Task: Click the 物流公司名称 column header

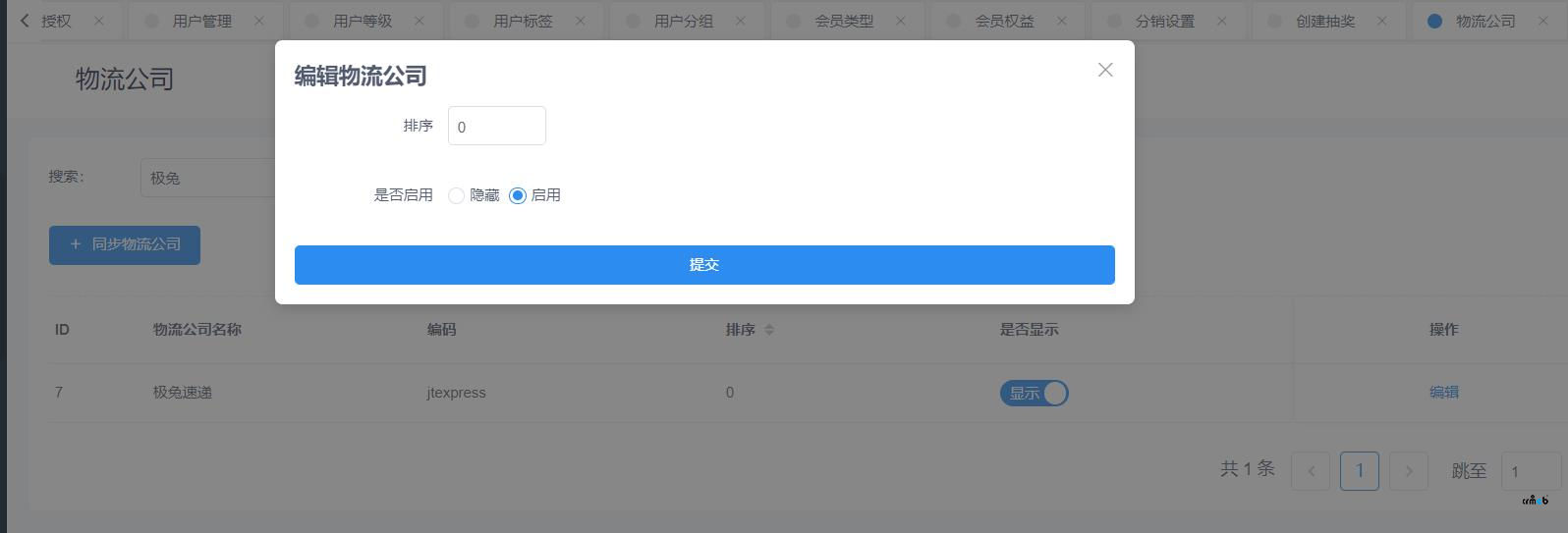Action: point(196,330)
